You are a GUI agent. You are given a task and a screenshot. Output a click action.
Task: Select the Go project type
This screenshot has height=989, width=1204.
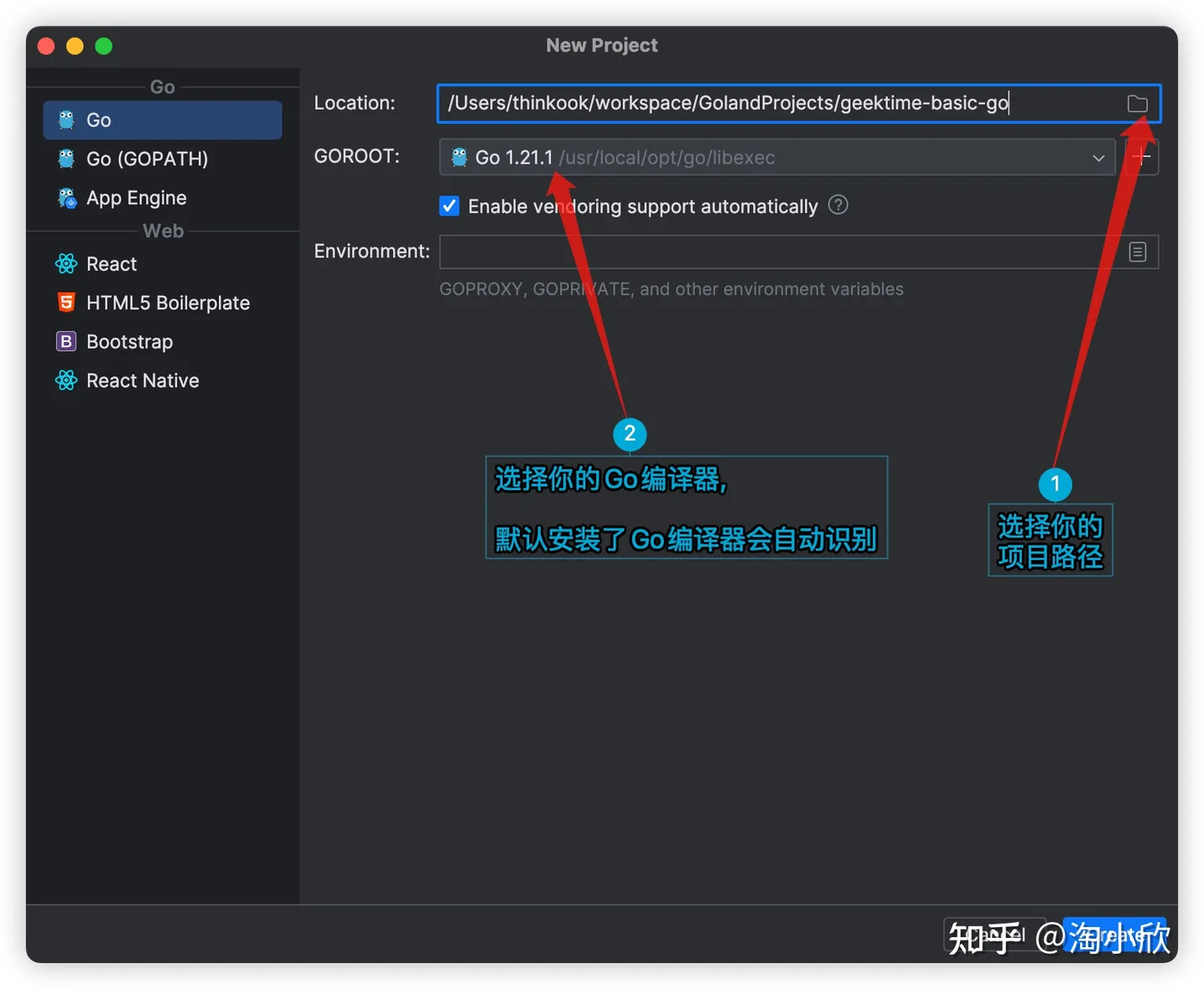coord(162,120)
